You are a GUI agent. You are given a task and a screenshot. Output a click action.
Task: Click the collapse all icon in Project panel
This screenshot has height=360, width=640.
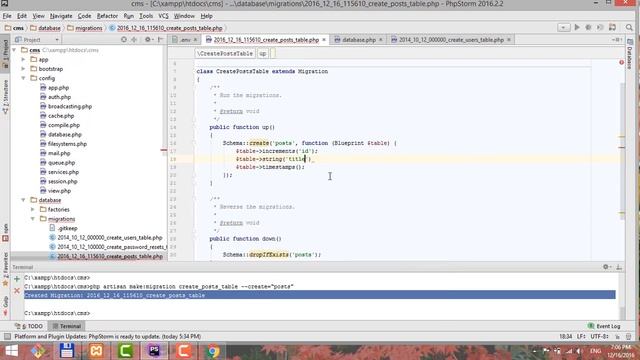[134, 40]
